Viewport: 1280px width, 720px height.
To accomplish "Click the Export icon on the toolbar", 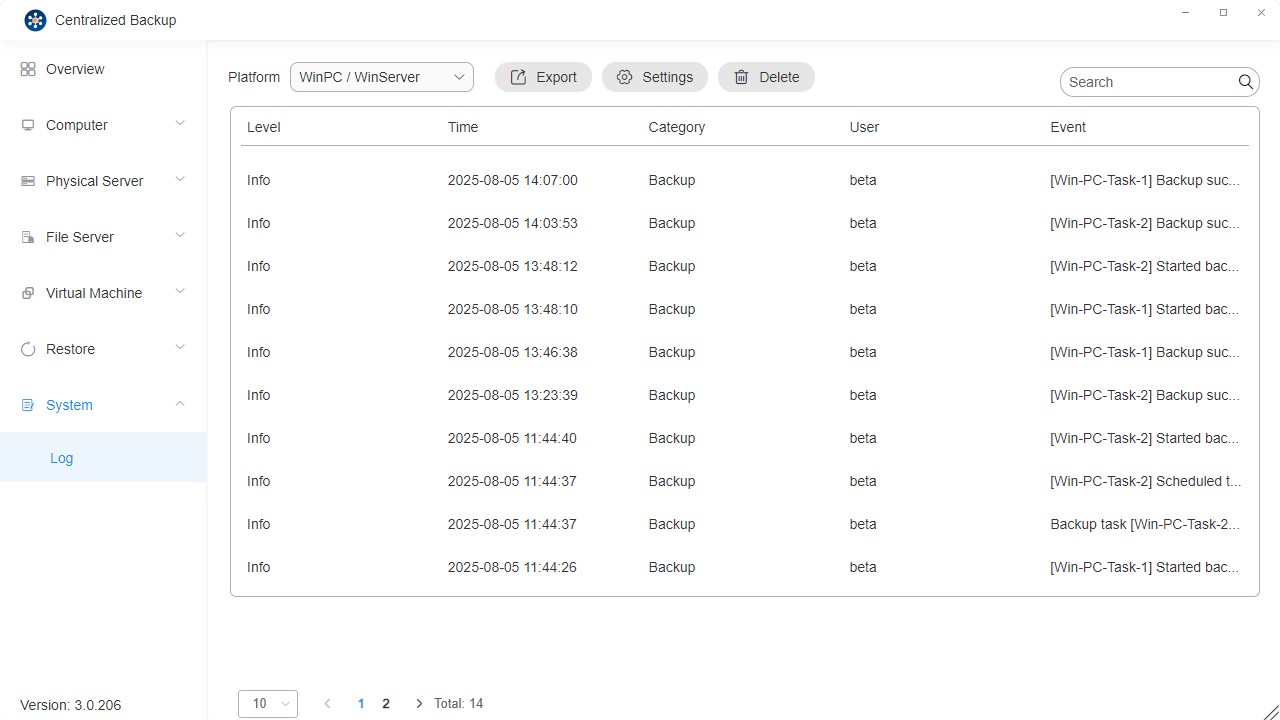I will tap(519, 76).
